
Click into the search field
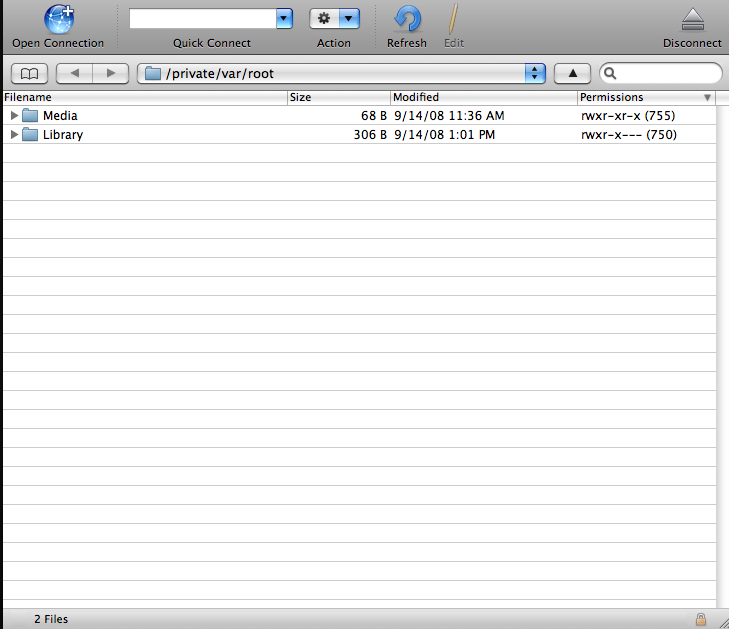661,73
